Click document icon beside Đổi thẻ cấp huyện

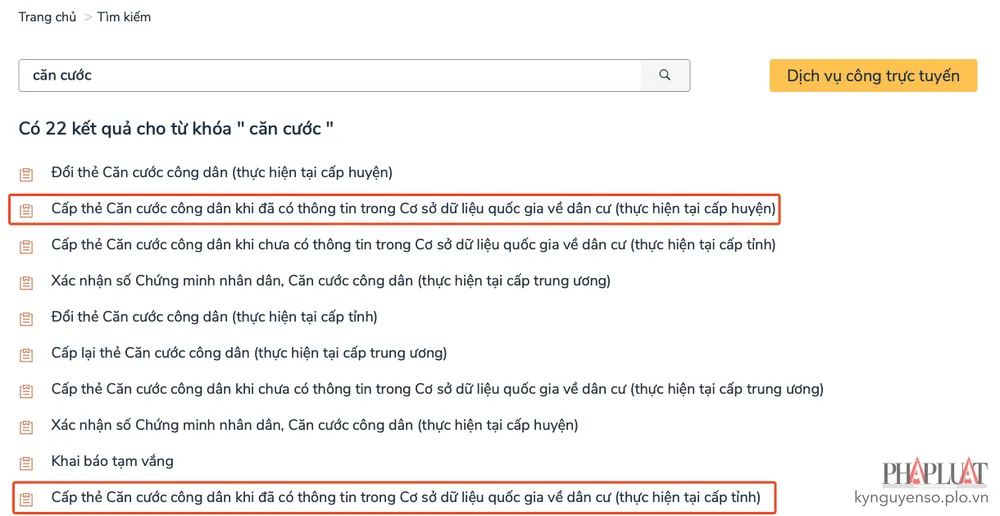tap(26, 174)
